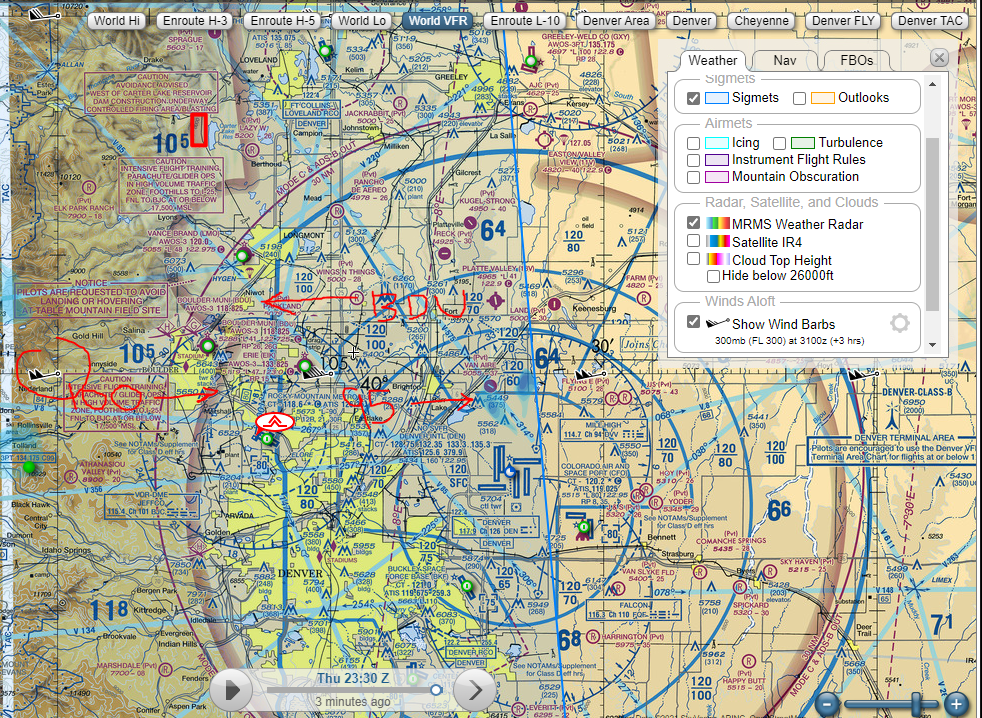
Task: Uncheck the Sigmets checkbox
Action: 693,98
